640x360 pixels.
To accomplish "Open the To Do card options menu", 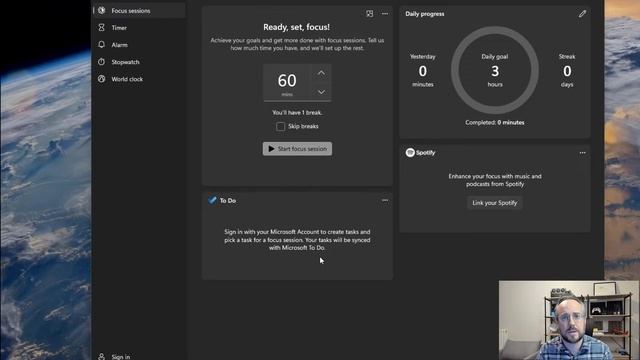I will click(385, 200).
